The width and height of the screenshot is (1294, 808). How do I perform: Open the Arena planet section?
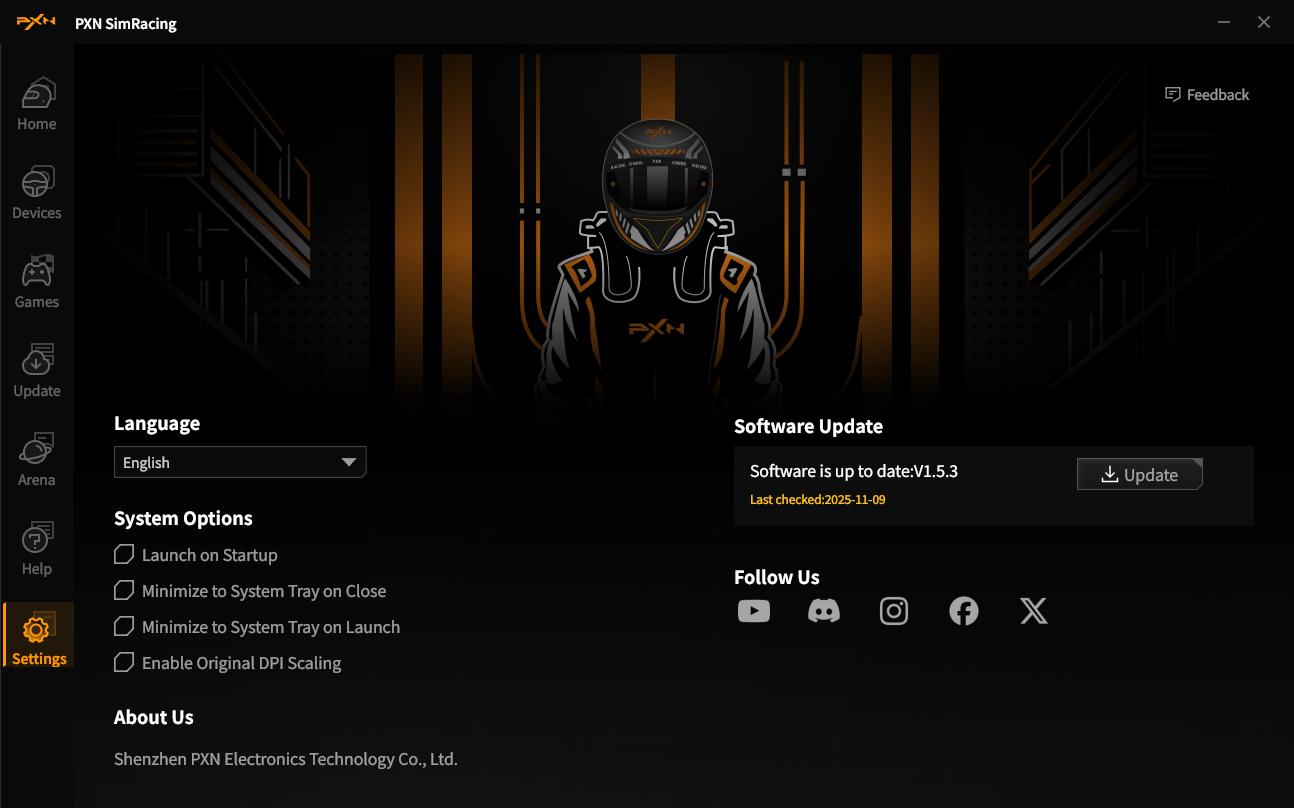point(37,461)
